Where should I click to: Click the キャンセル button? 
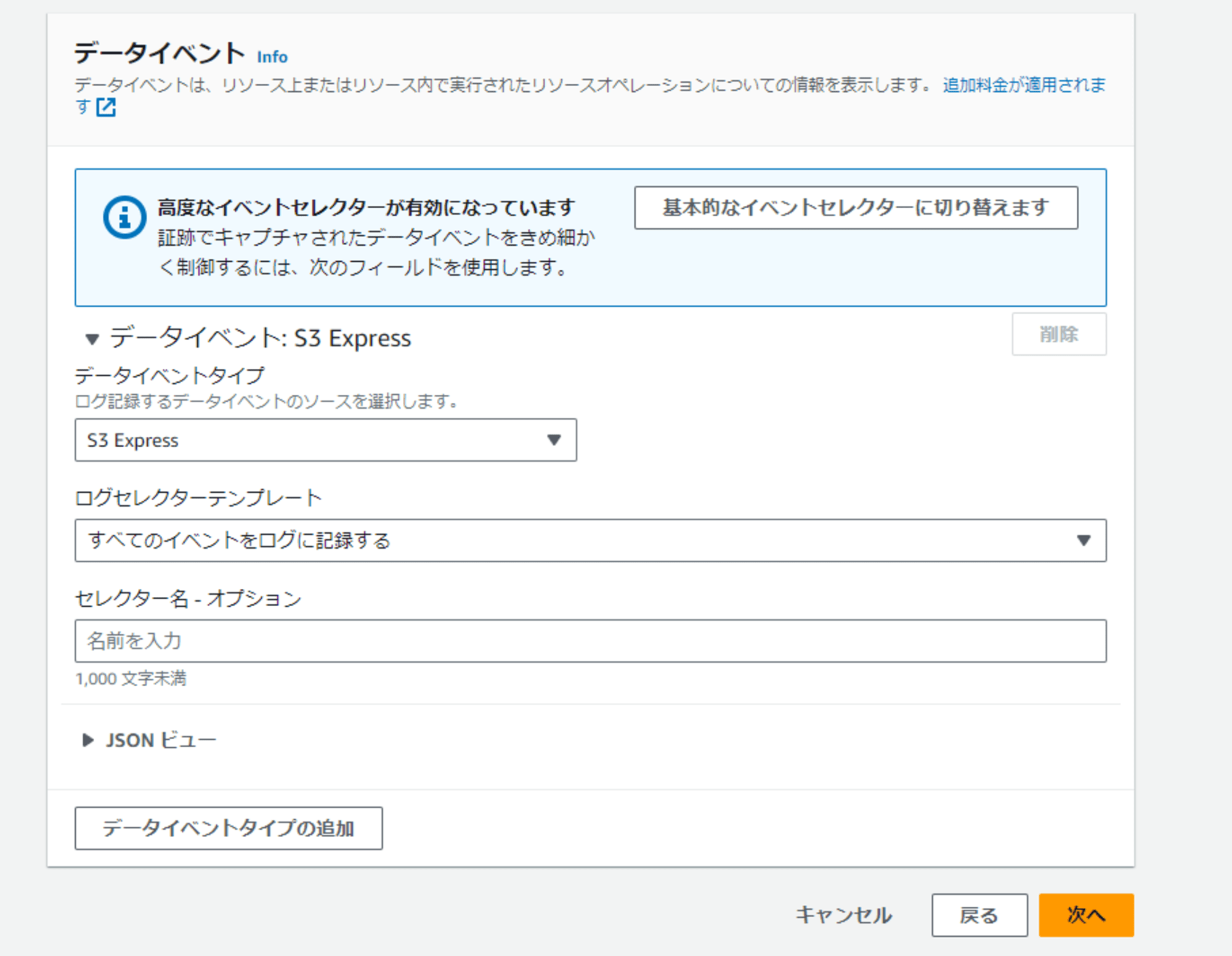coord(843,915)
